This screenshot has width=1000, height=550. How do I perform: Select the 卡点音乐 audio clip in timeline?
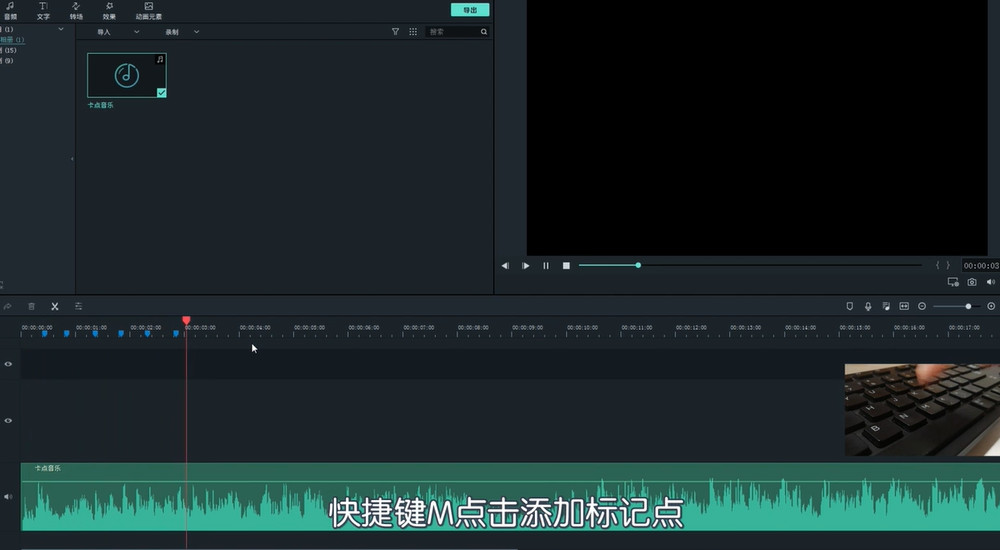click(510, 496)
